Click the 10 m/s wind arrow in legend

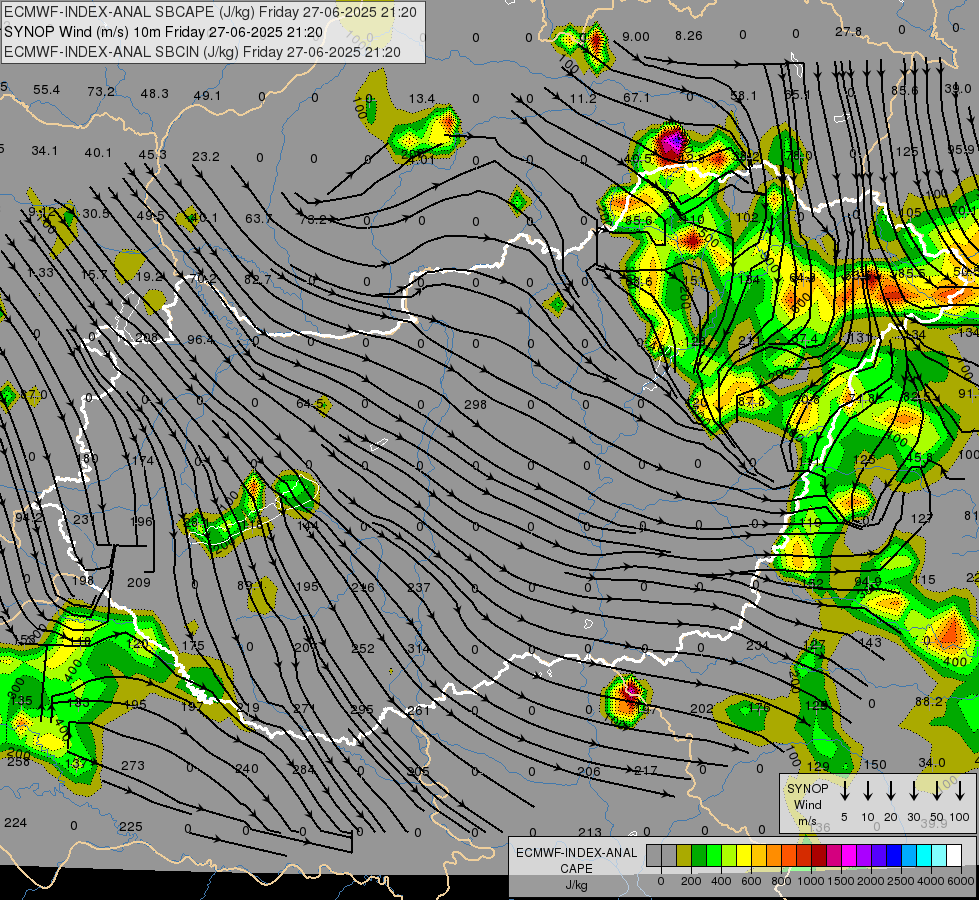coord(868,791)
